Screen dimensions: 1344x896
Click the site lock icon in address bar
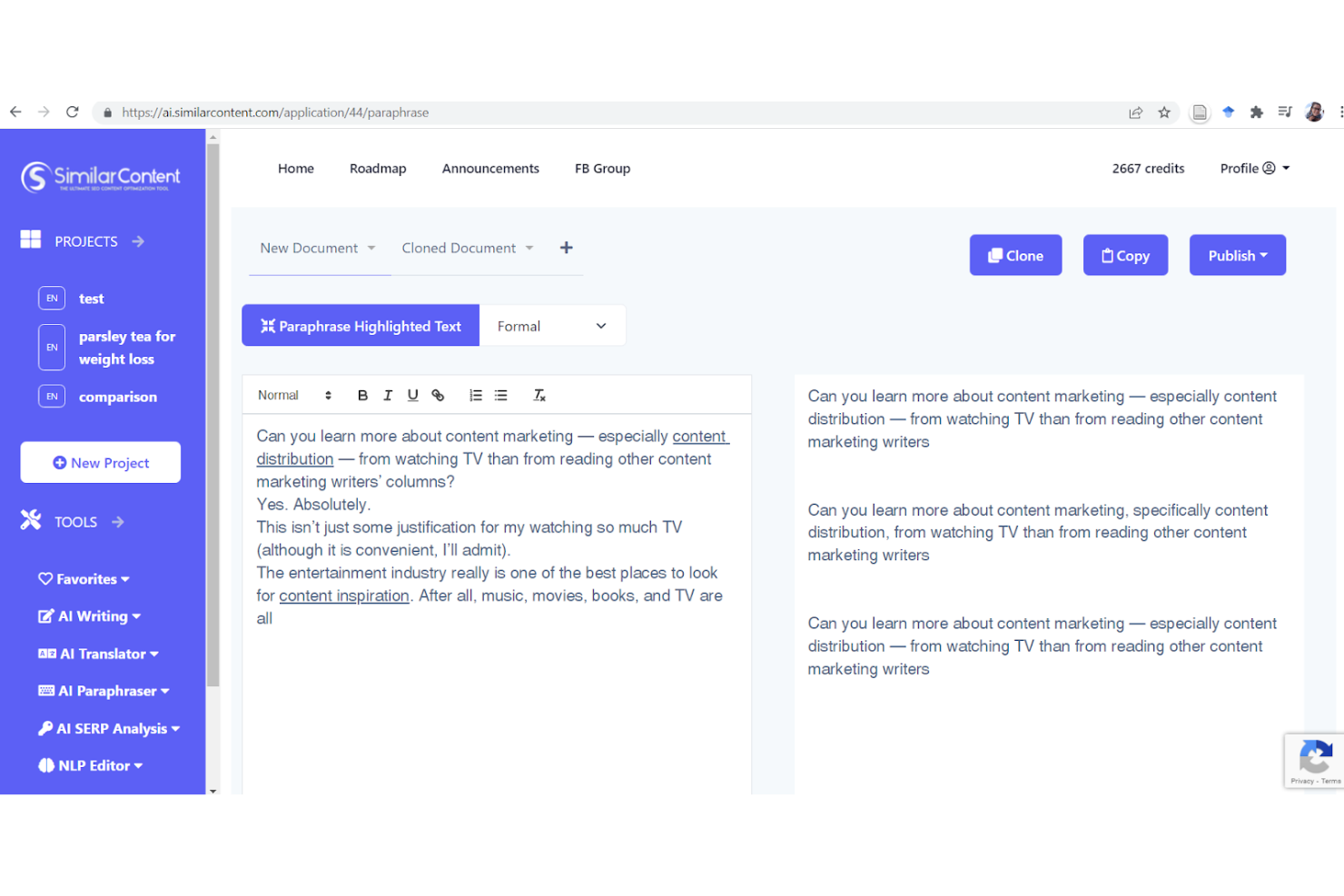pos(107,113)
